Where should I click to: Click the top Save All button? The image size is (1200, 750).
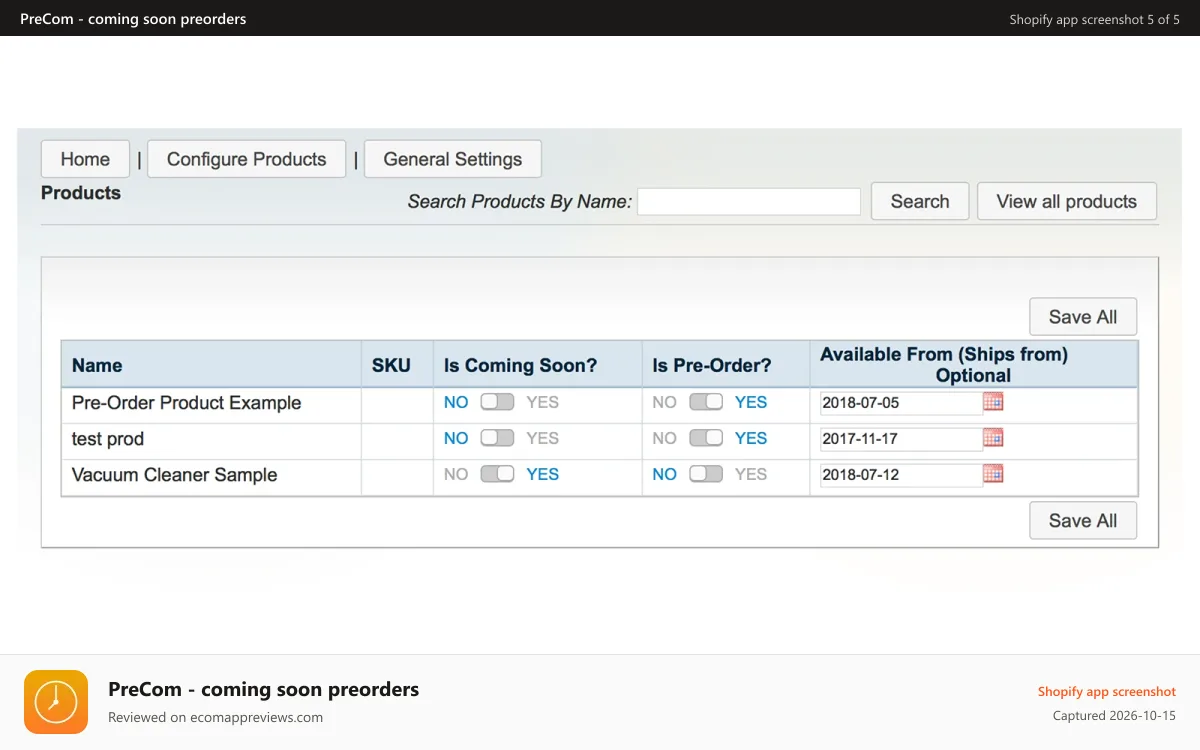click(x=1083, y=317)
